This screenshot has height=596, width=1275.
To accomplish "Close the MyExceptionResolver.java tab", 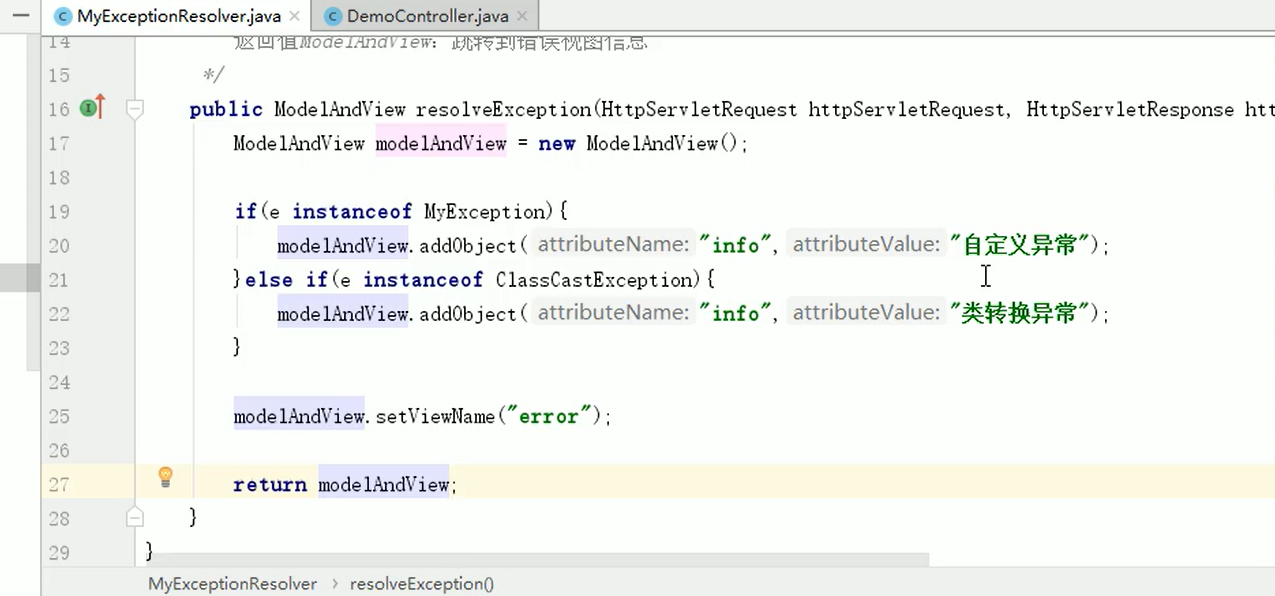I will click(x=293, y=16).
